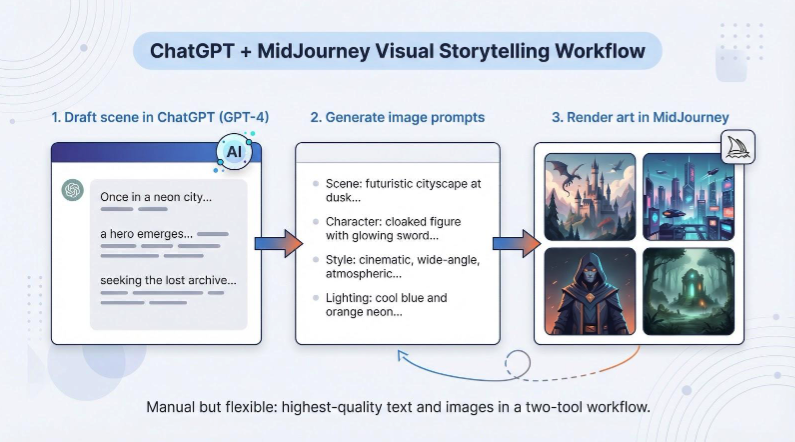Open the hooded cloaked figure image

[x=589, y=290]
